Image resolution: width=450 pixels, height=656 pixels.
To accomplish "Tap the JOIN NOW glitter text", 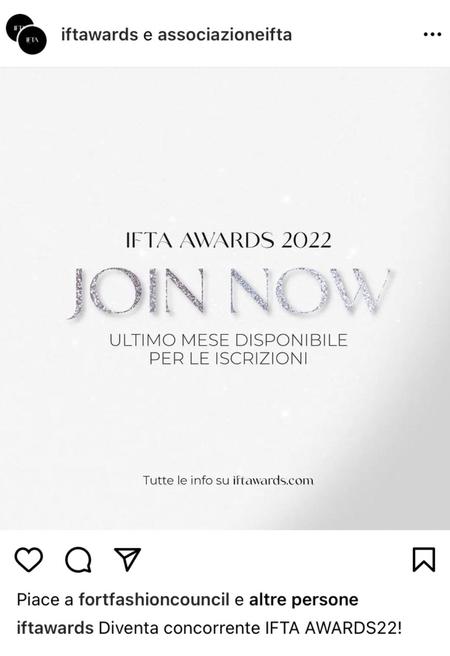I will tap(228, 293).
